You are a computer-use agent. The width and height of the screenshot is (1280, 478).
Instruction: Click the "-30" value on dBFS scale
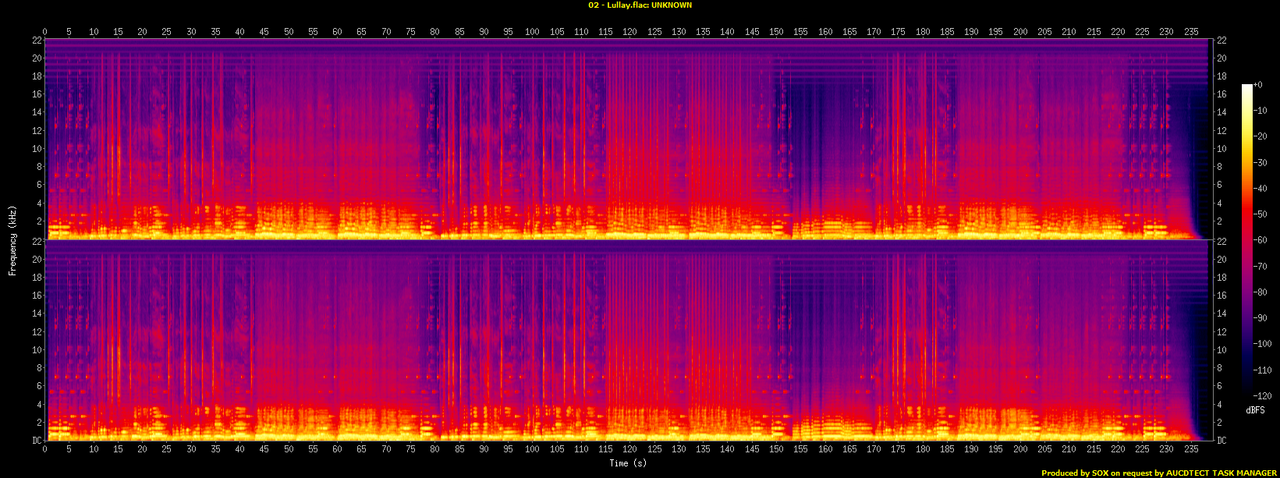[x=1262, y=163]
